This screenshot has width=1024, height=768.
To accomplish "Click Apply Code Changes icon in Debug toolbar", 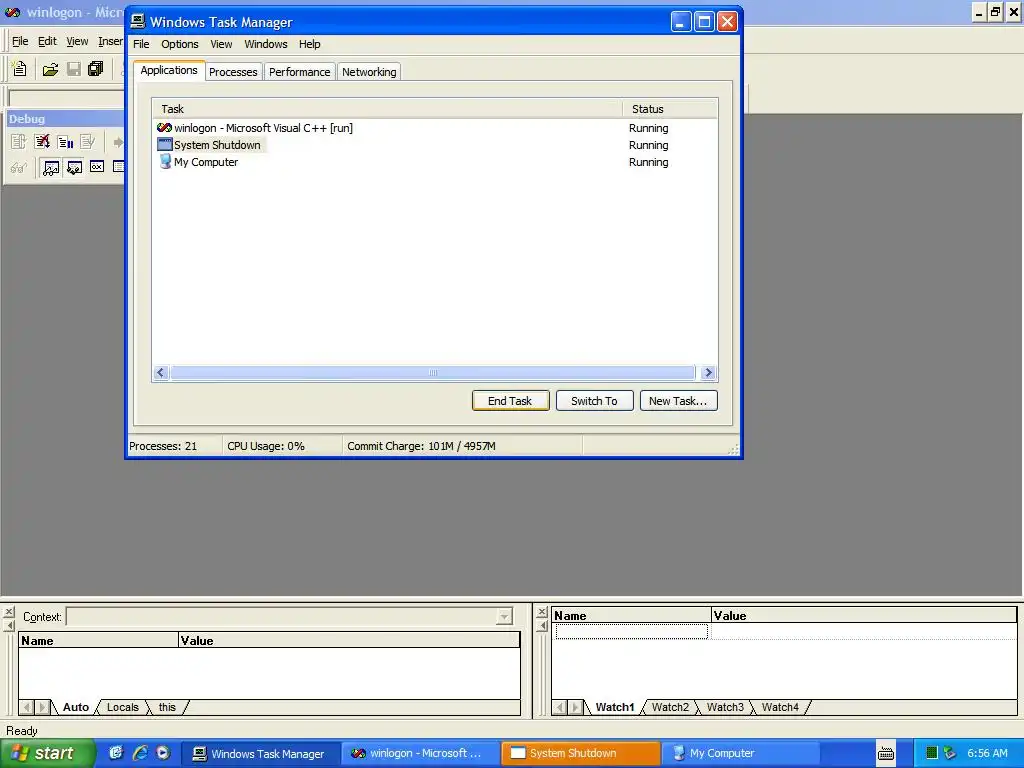I will 88,142.
